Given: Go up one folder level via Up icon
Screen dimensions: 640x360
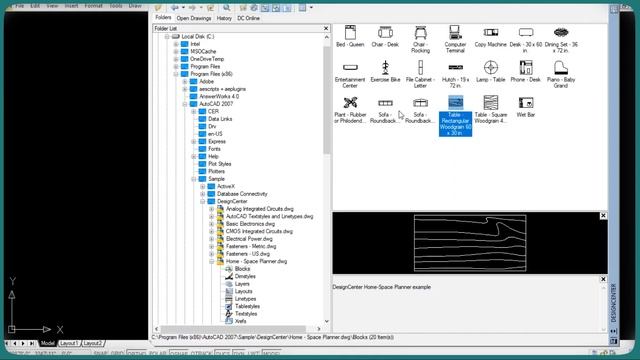Looking at the screenshot, I should [210, 7].
